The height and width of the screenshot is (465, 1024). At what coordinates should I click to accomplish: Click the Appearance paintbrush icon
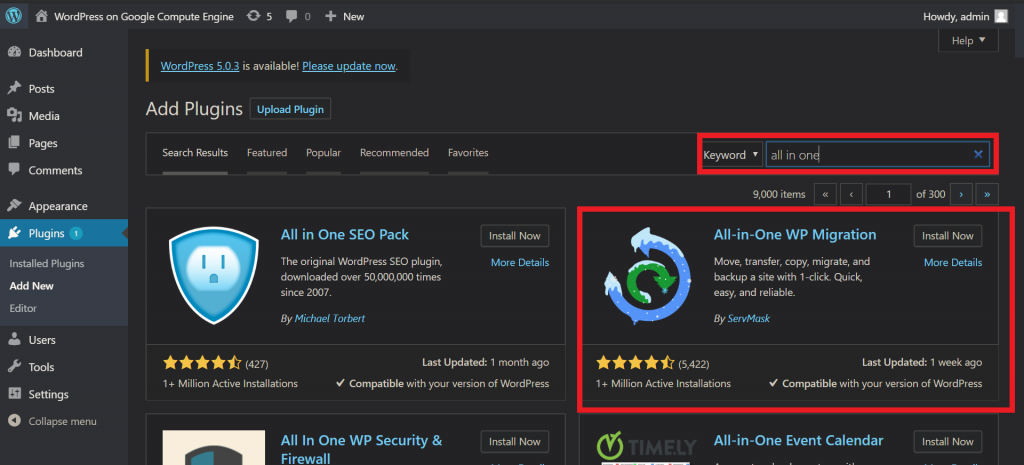click(14, 206)
